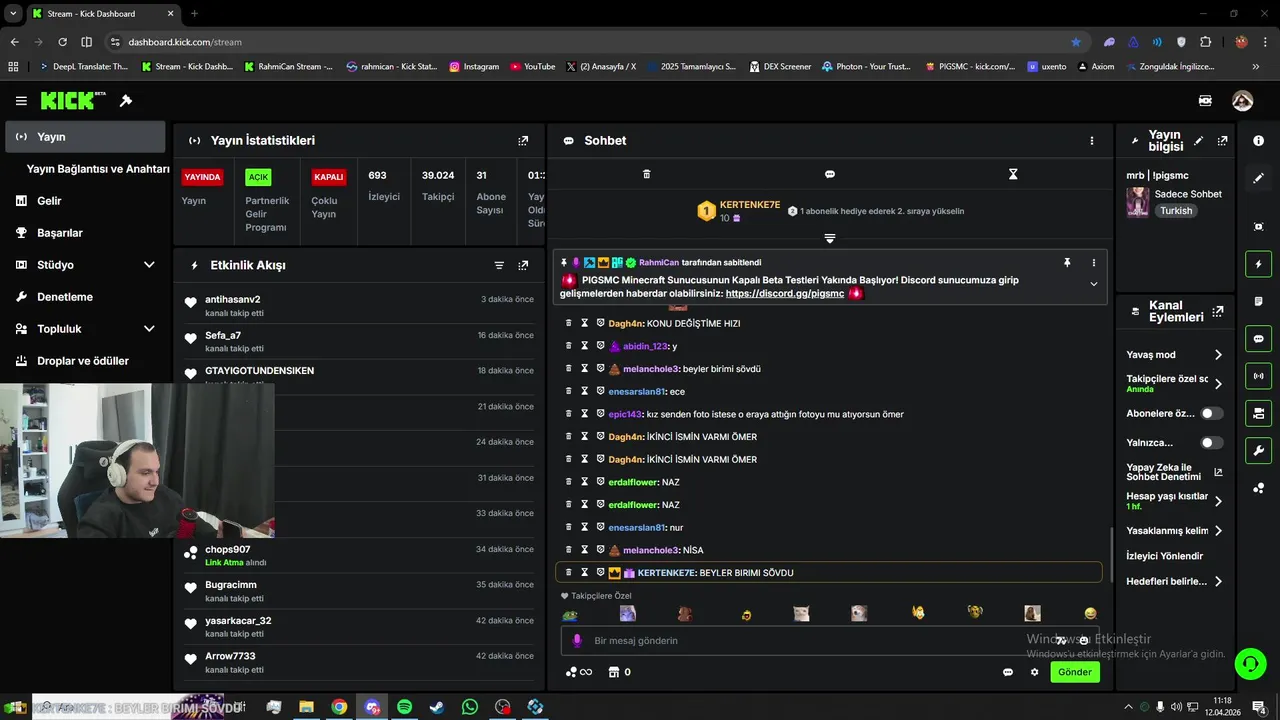Click the hourglass icon at the top of Sohbet
Image resolution: width=1280 pixels, height=720 pixels.
1013,174
